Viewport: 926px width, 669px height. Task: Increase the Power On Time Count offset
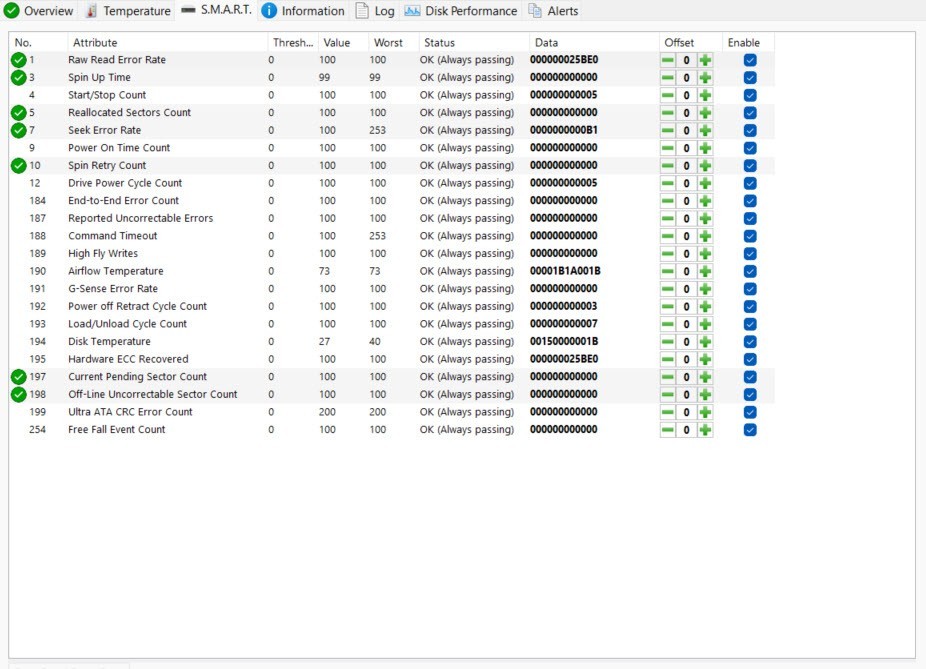705,148
